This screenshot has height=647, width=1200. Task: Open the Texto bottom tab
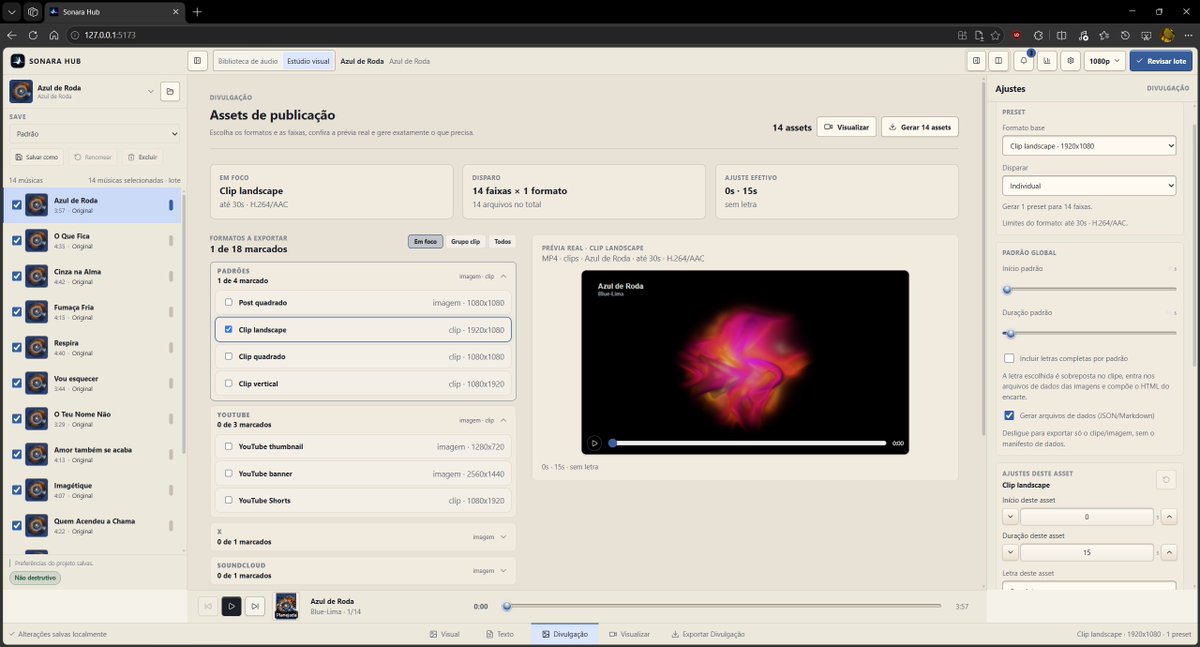tap(498, 634)
